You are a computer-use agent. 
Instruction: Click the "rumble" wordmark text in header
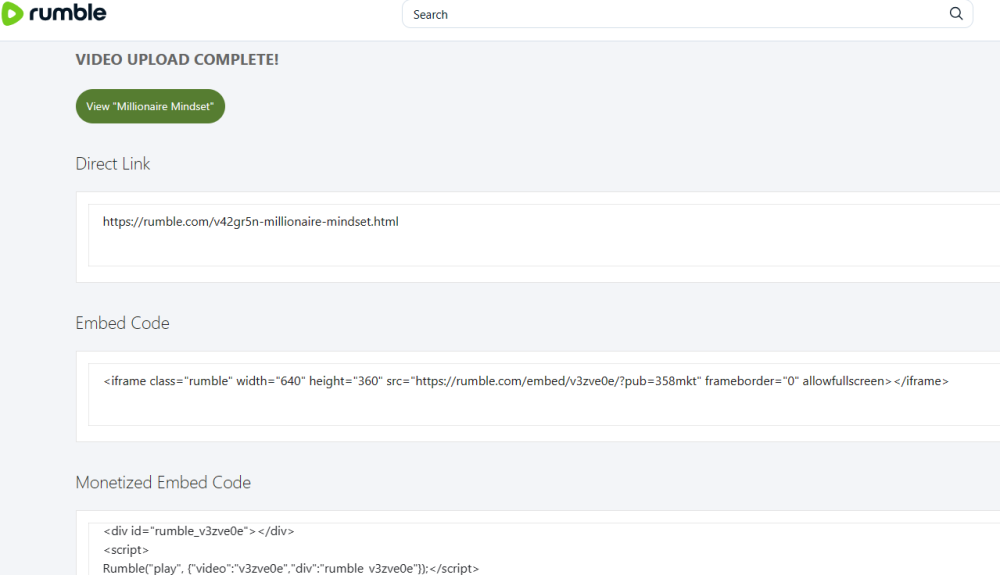click(68, 13)
